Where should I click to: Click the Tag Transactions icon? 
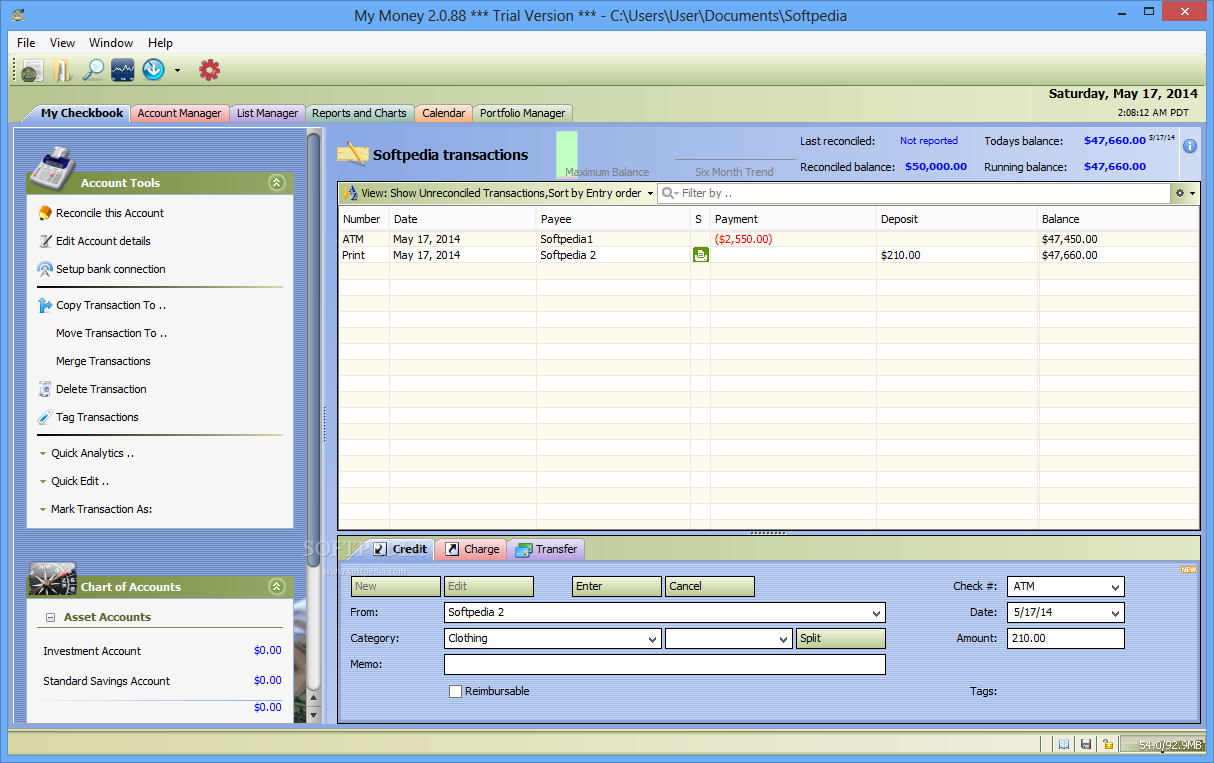[45, 417]
